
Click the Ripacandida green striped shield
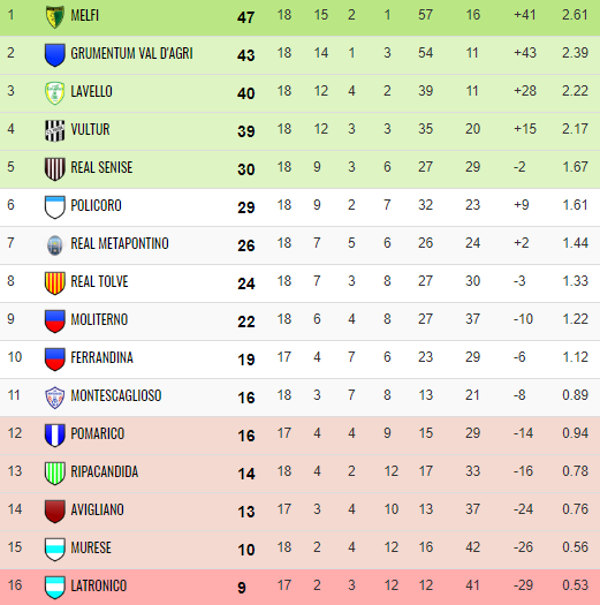[x=55, y=473]
